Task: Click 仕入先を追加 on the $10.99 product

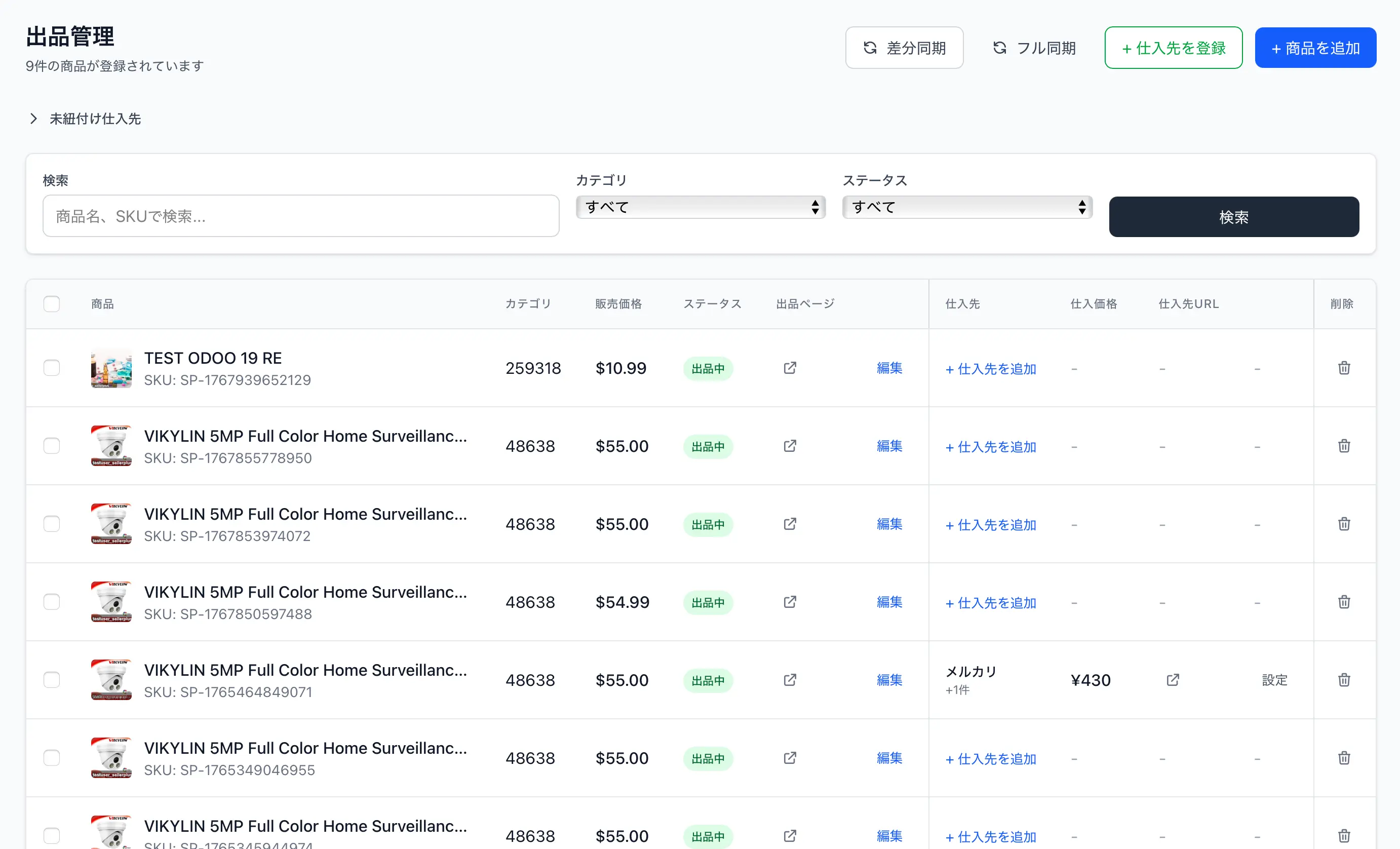Action: pos(990,369)
